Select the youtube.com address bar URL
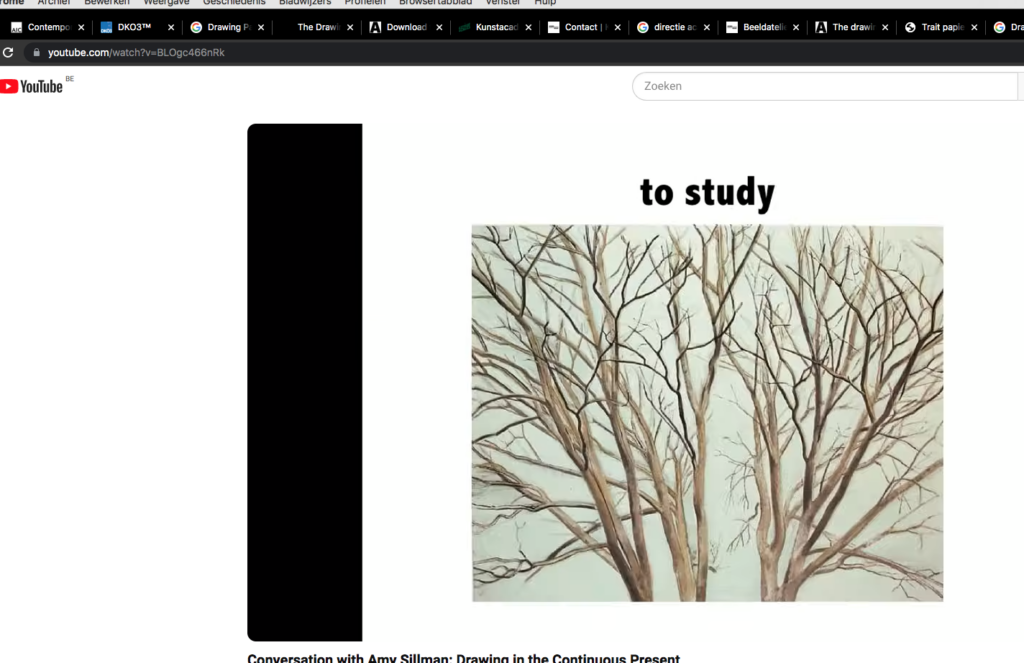This screenshot has width=1024, height=663. pos(136,52)
